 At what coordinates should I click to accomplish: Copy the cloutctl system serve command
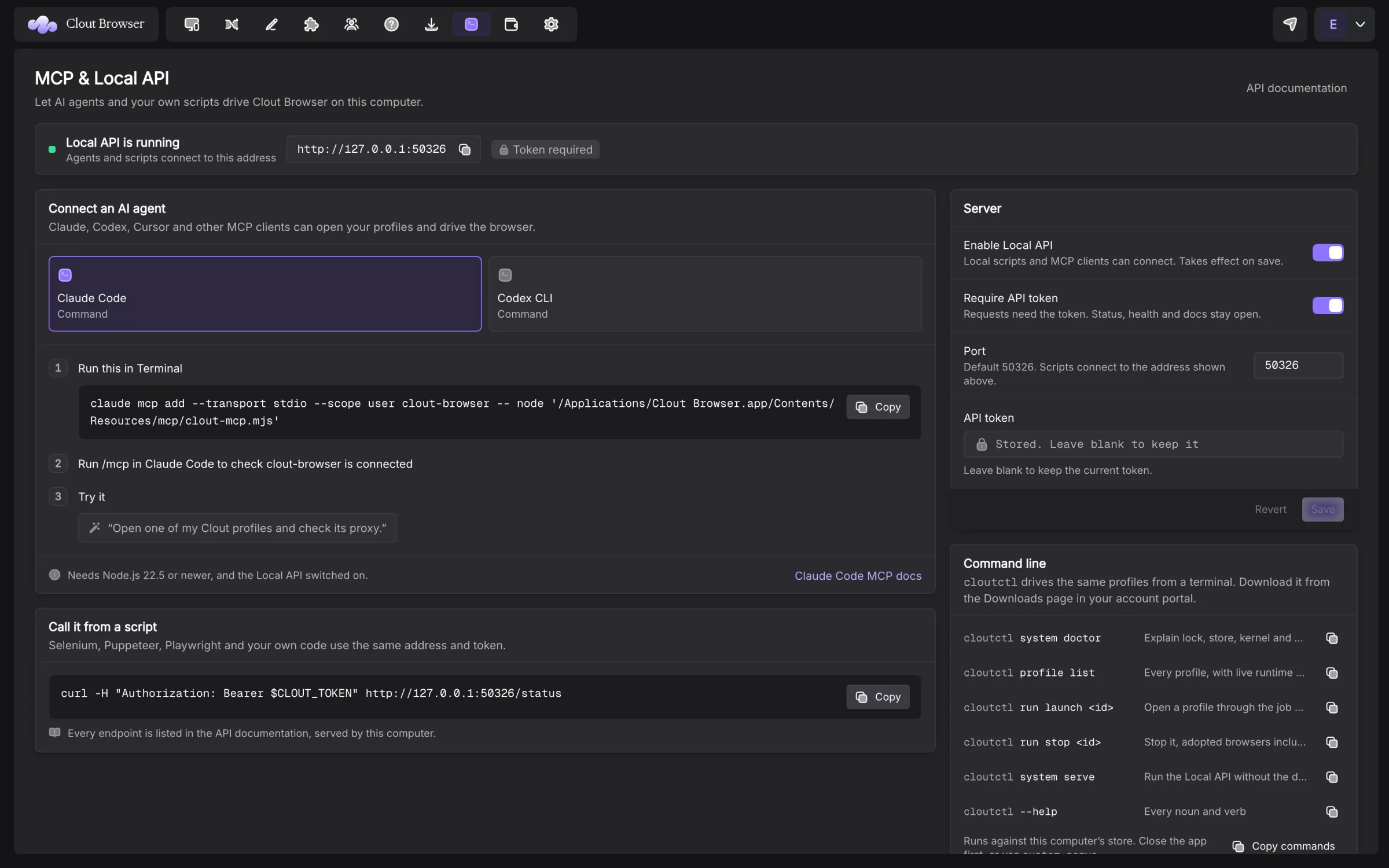click(1332, 777)
